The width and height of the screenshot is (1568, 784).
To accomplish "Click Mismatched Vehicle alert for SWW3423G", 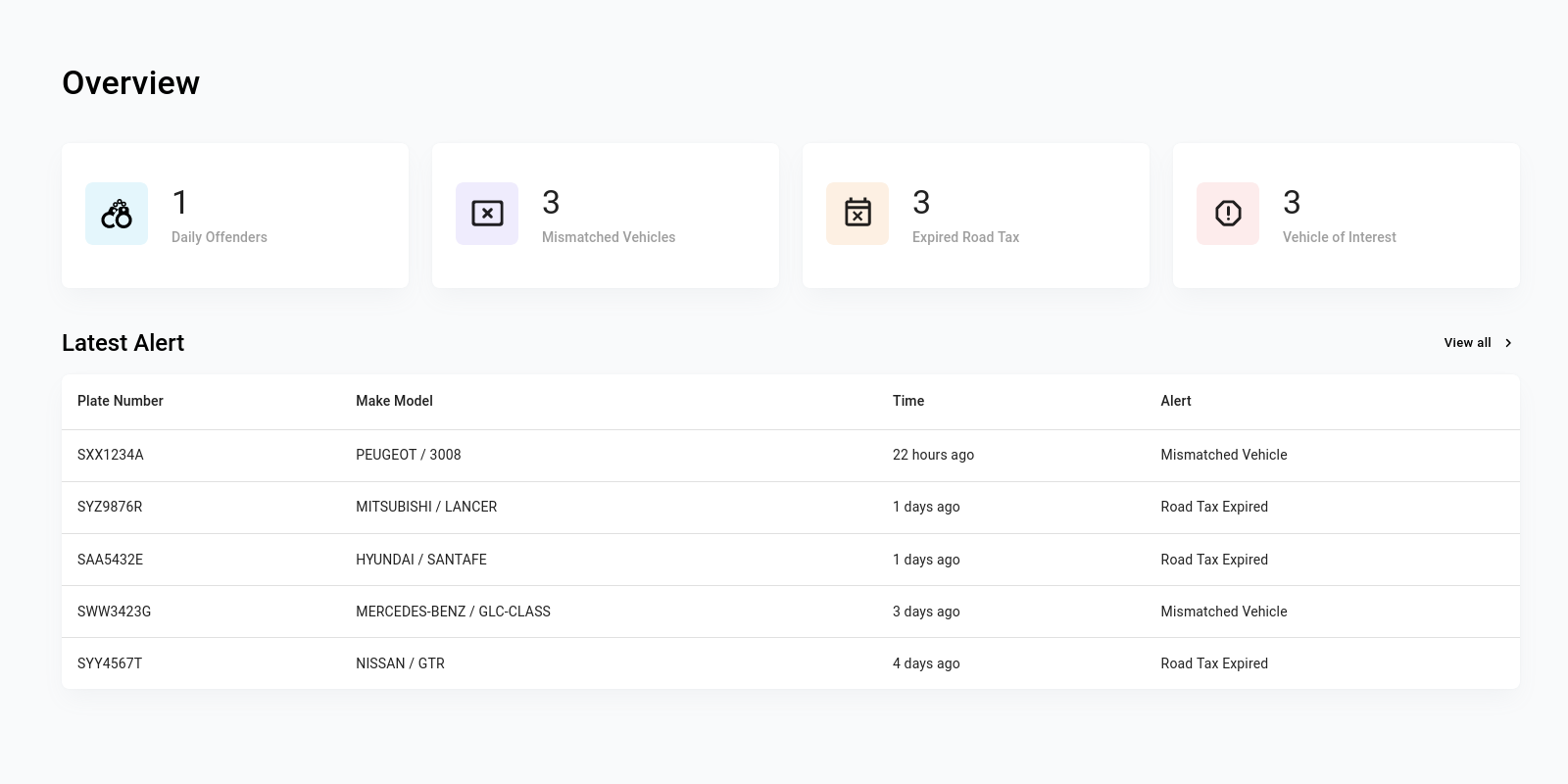I will click(x=1224, y=612).
